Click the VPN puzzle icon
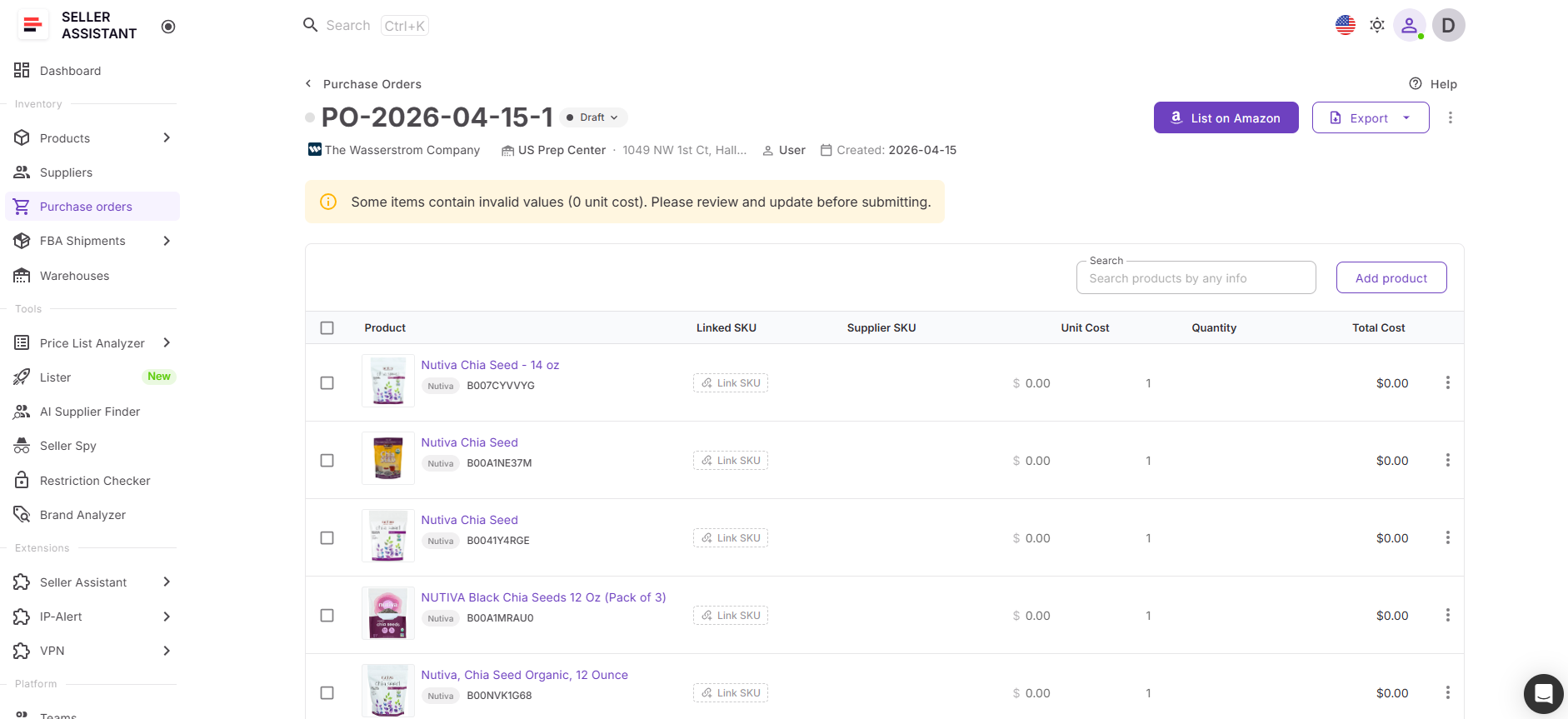This screenshot has height=719, width=1568. click(22, 651)
